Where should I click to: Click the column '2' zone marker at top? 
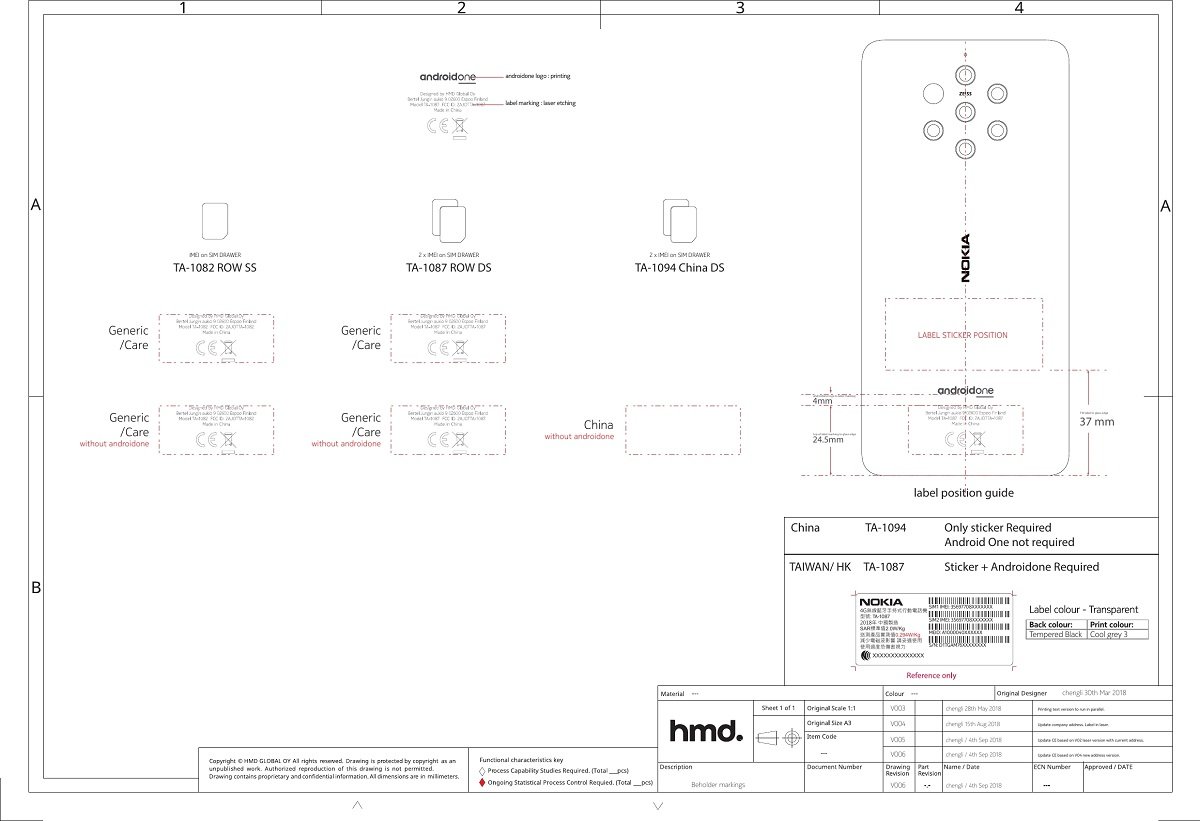tap(461, 8)
